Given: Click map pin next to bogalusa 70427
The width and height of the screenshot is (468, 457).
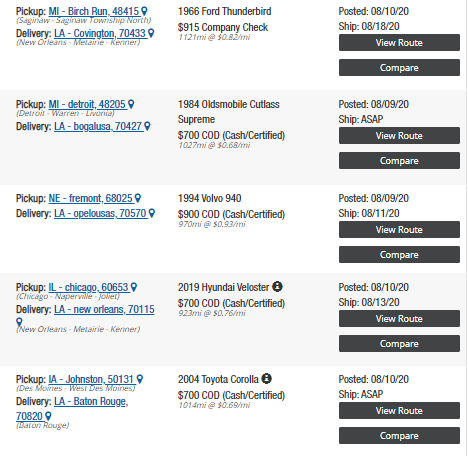Looking at the screenshot, I should [147, 126].
